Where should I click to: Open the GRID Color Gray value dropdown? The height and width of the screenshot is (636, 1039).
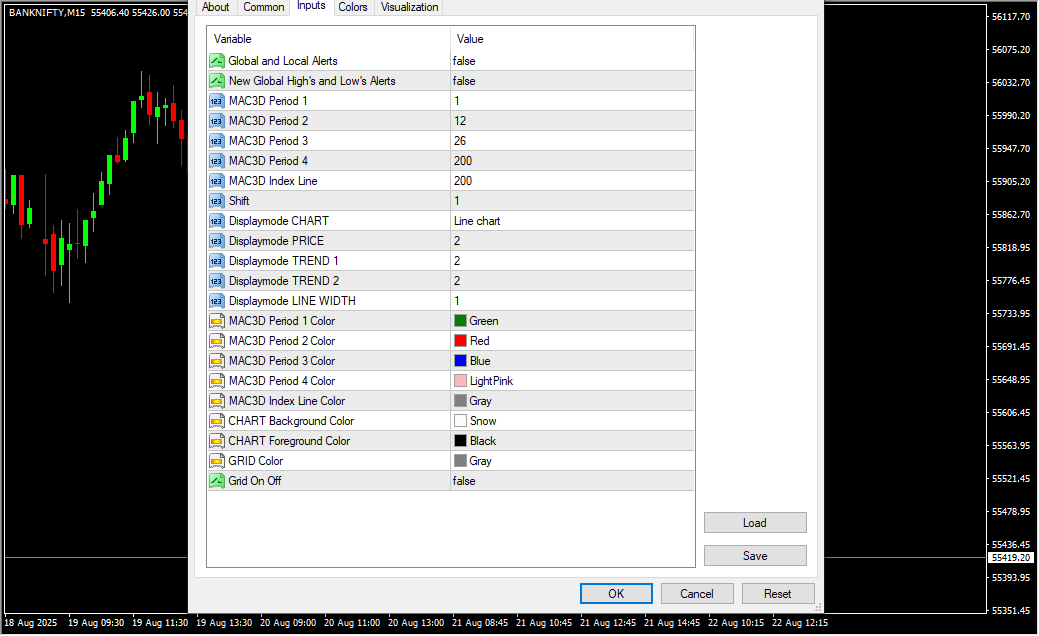(x=570, y=461)
